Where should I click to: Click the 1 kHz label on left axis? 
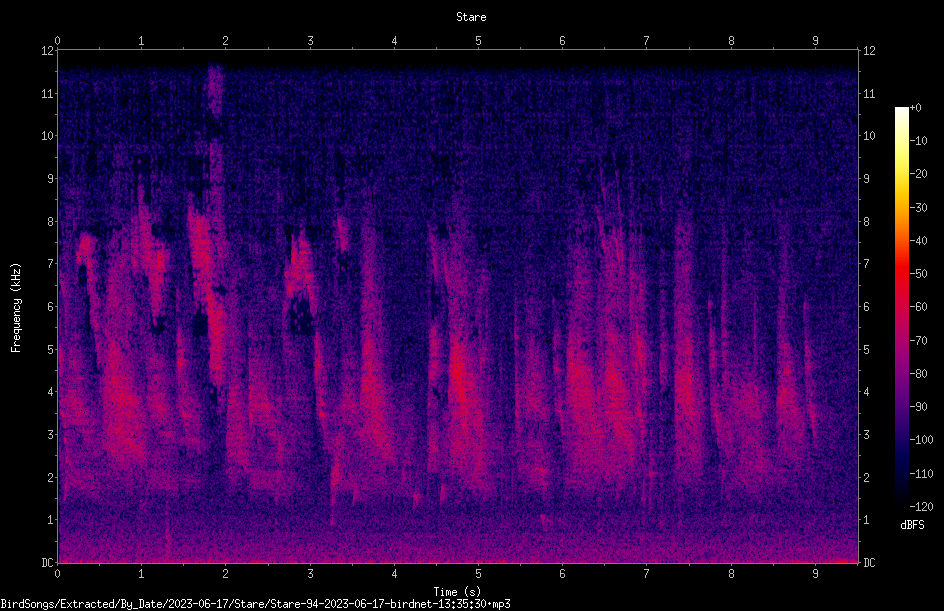[x=51, y=520]
